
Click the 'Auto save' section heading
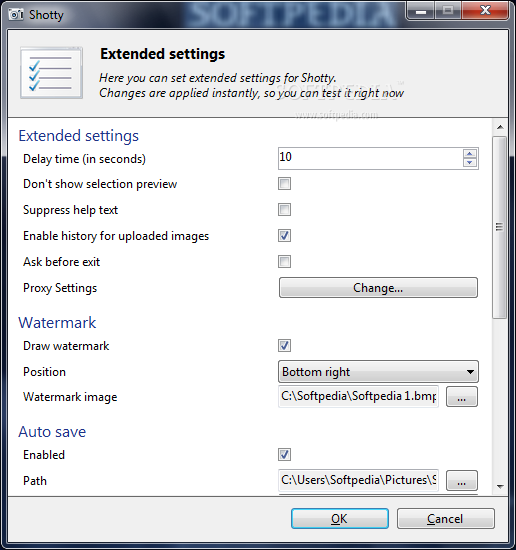[x=52, y=432]
